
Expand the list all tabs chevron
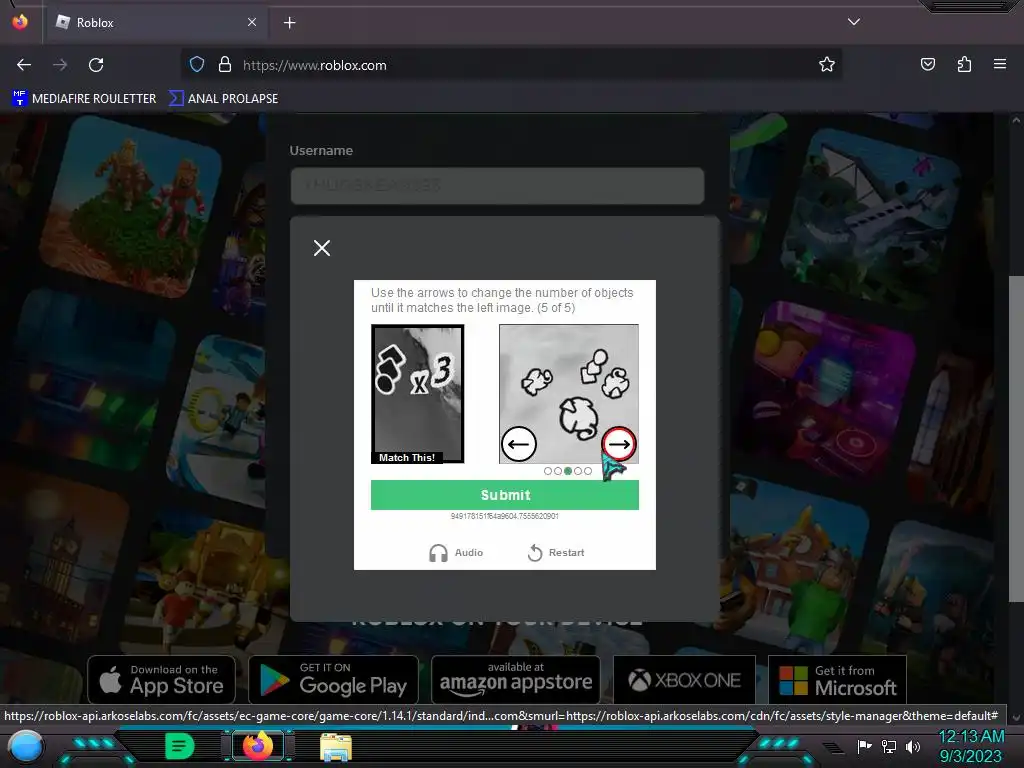854,22
